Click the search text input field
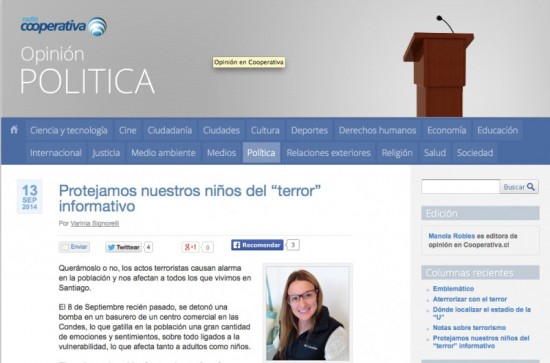This screenshot has height=363, width=550. (461, 187)
